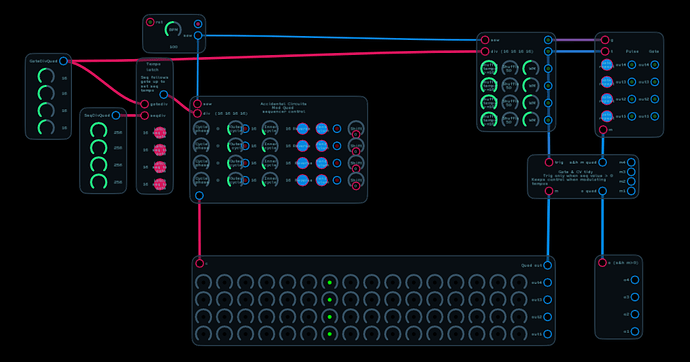Click the m input on Pulse/Gate module
The width and height of the screenshot is (690, 362).
(603, 129)
